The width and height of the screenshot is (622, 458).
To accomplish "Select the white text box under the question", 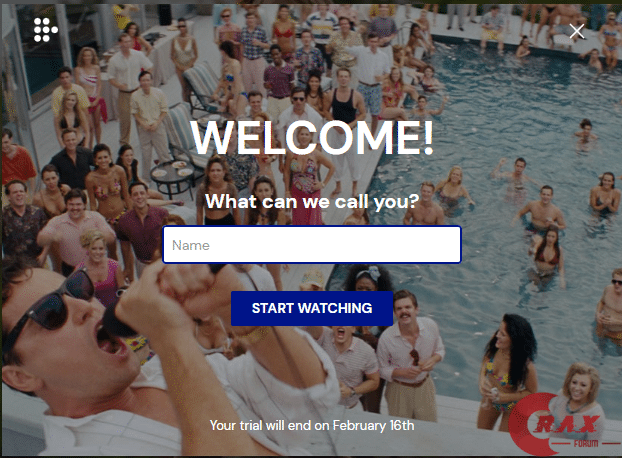I will pyautogui.click(x=312, y=245).
